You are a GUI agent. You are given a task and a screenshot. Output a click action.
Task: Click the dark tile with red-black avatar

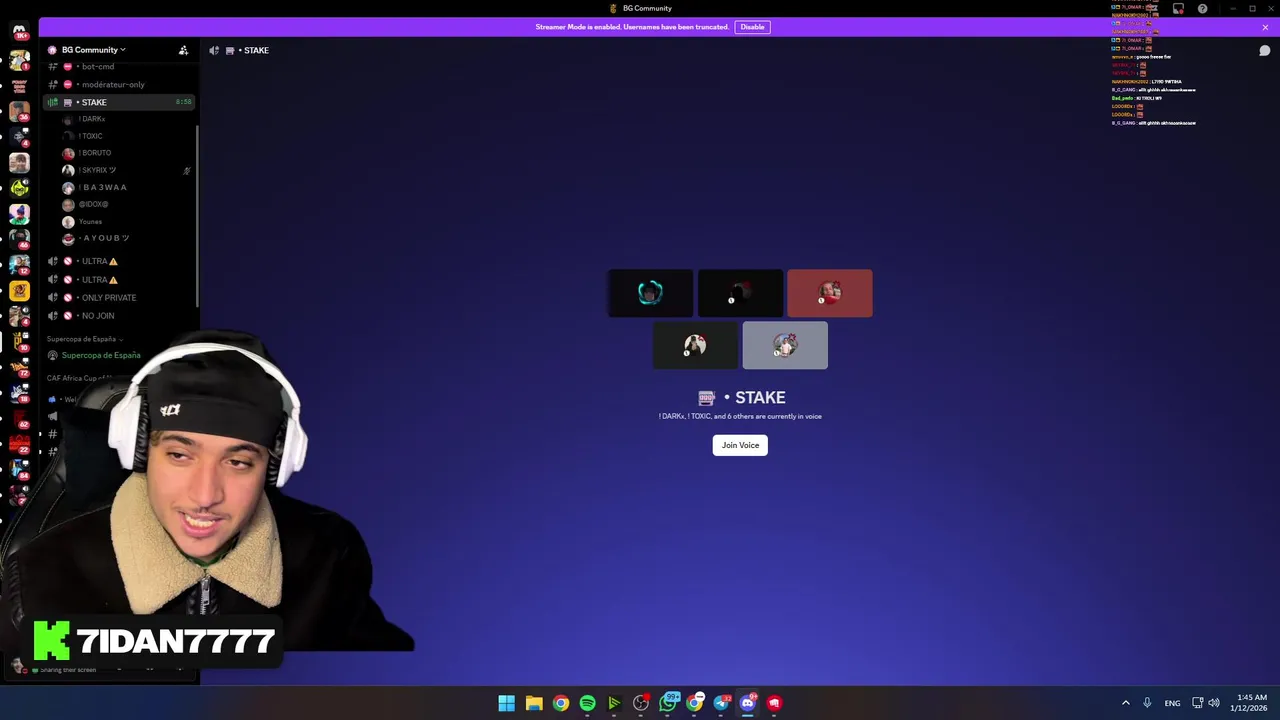click(x=740, y=293)
